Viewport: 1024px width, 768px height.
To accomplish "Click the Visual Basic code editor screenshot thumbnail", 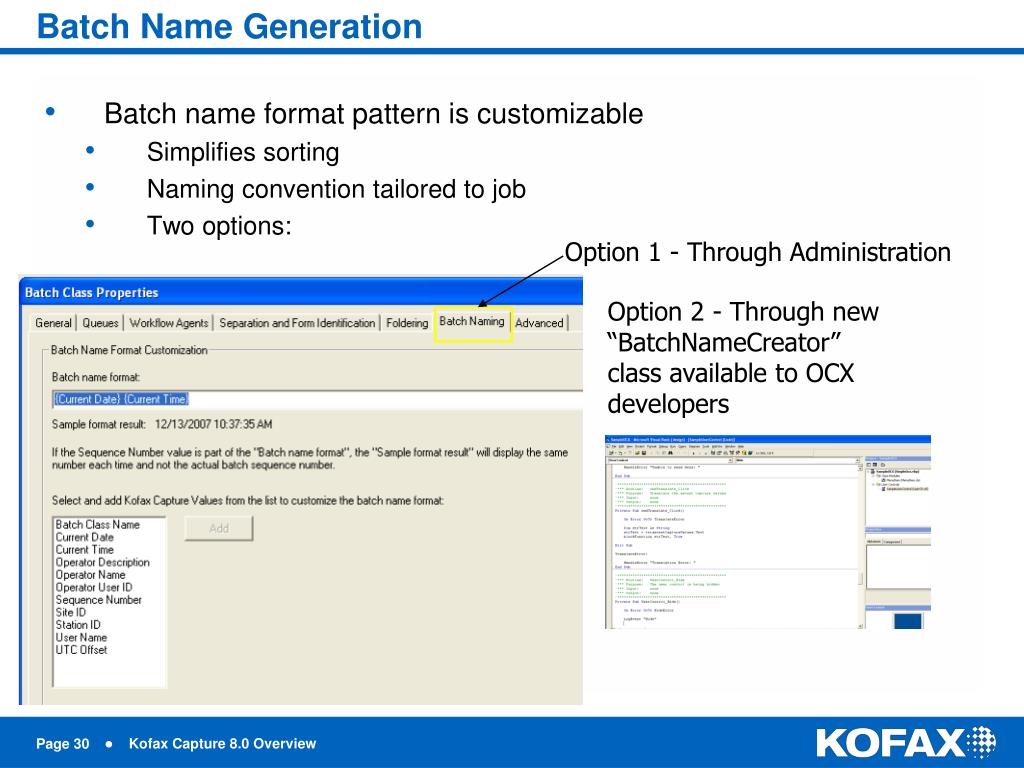I will 768,532.
